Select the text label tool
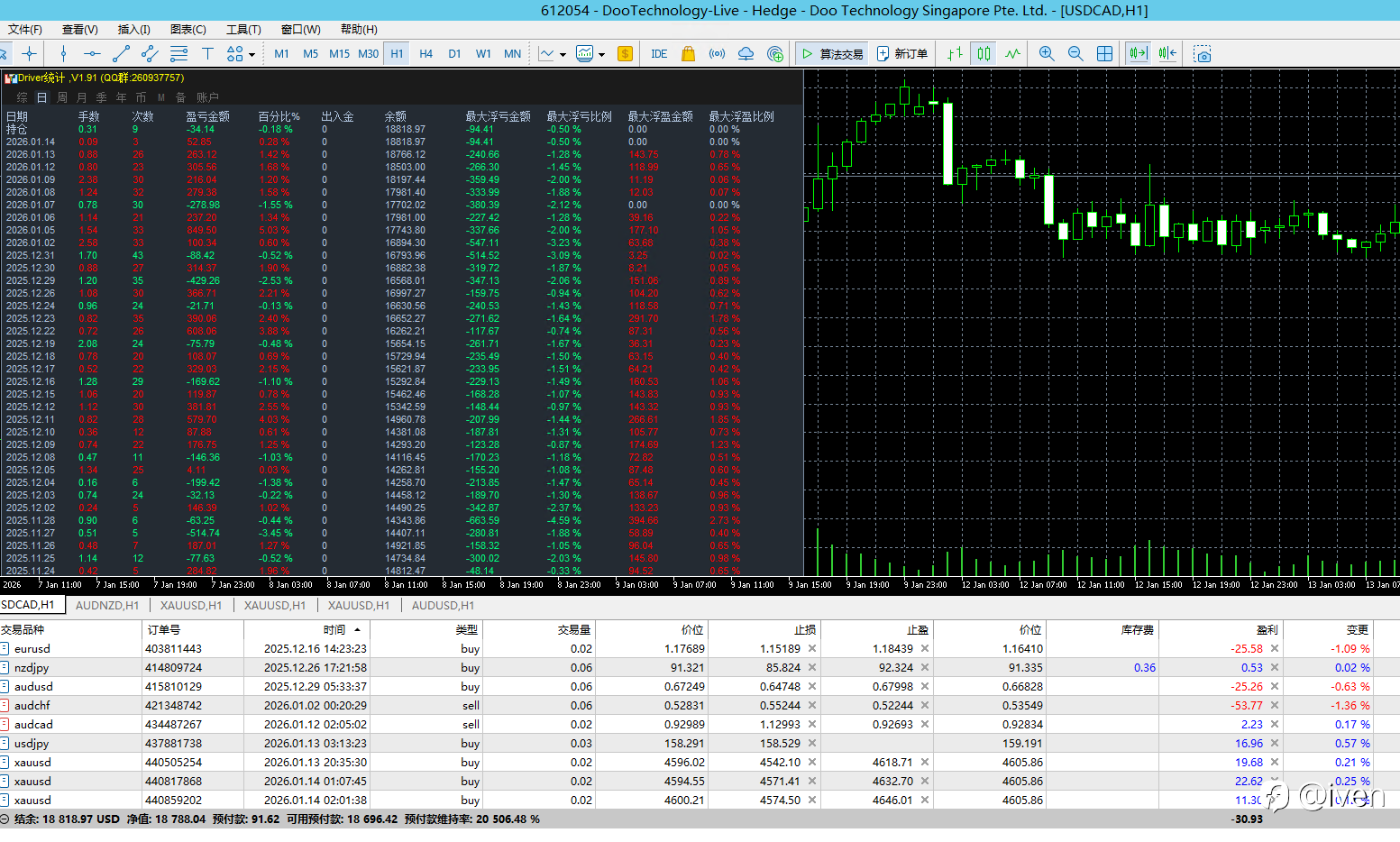 pyautogui.click(x=207, y=54)
